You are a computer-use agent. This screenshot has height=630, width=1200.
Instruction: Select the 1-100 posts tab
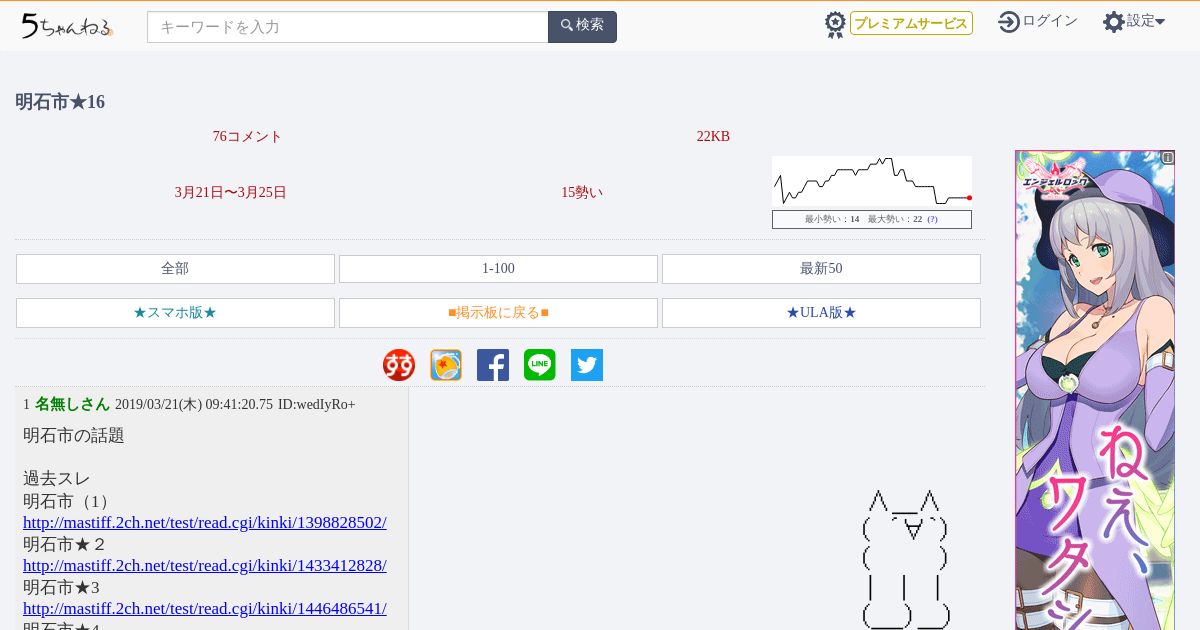498,269
